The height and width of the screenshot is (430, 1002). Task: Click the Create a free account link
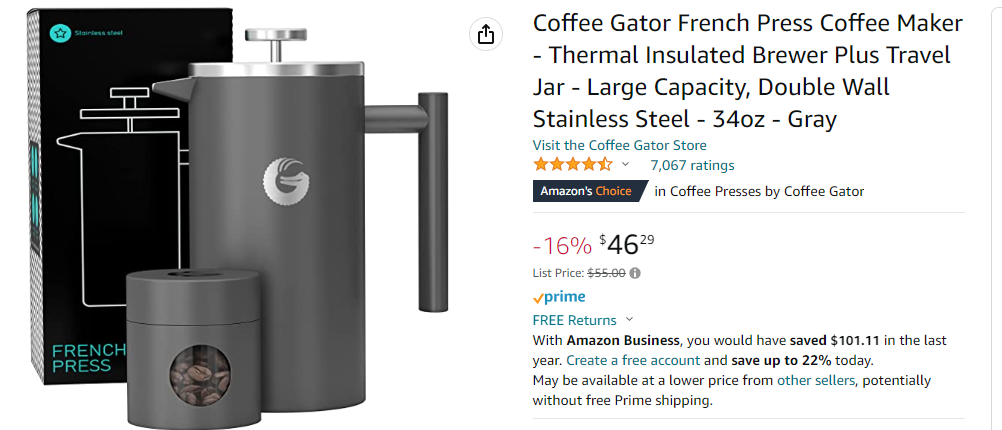click(633, 360)
